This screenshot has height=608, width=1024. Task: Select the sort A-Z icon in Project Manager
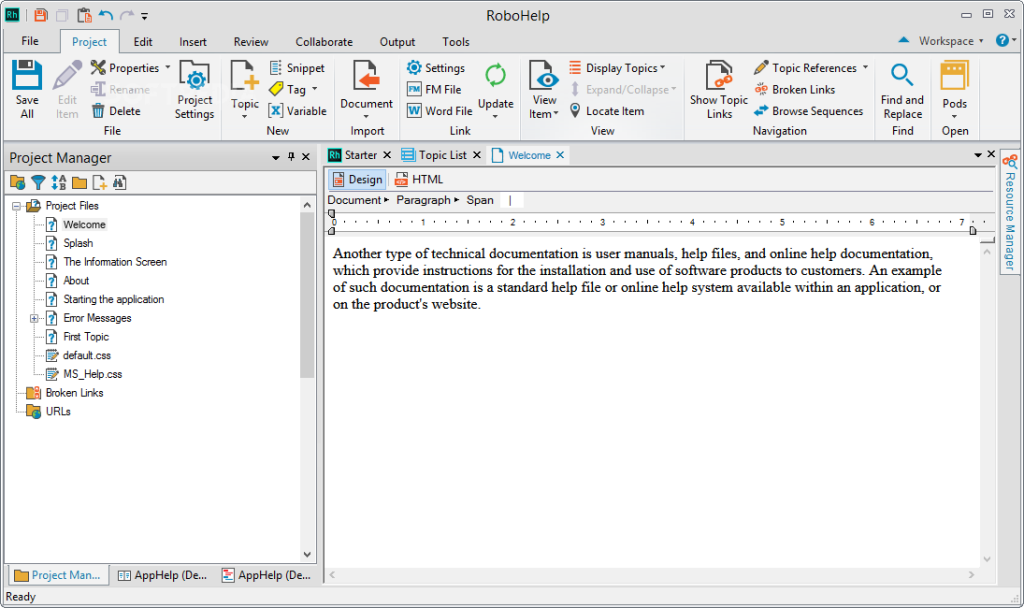click(55, 183)
